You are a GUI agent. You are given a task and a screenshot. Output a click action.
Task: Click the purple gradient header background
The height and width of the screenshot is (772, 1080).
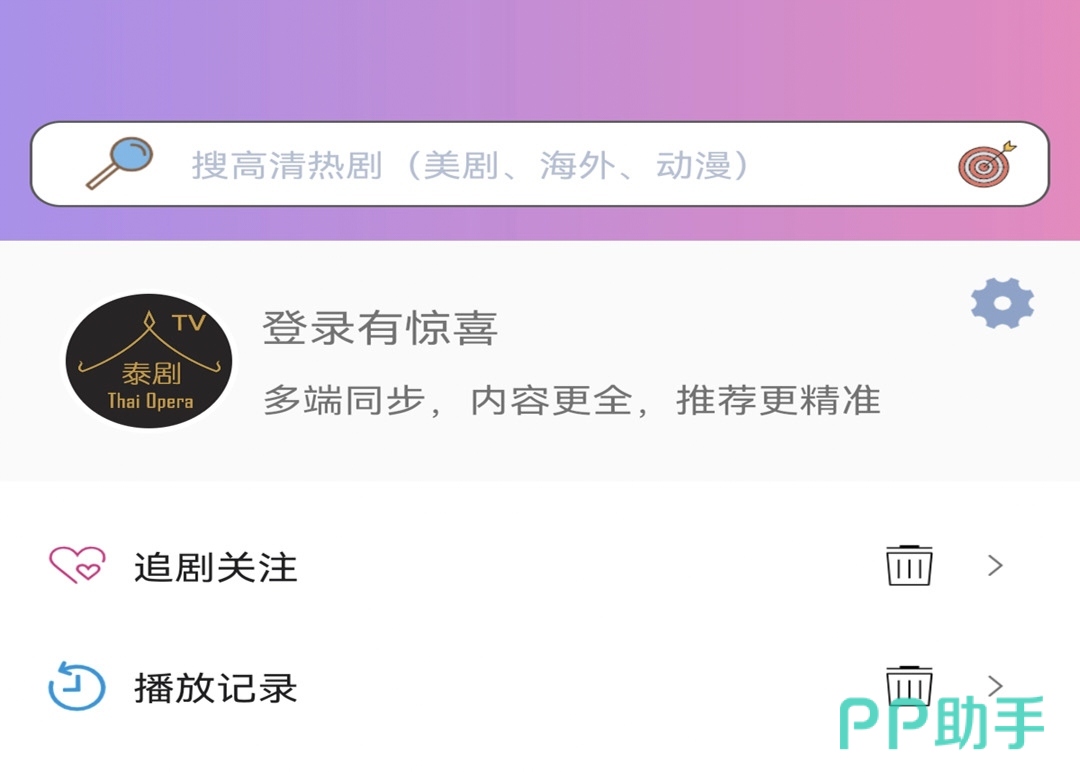click(539, 61)
